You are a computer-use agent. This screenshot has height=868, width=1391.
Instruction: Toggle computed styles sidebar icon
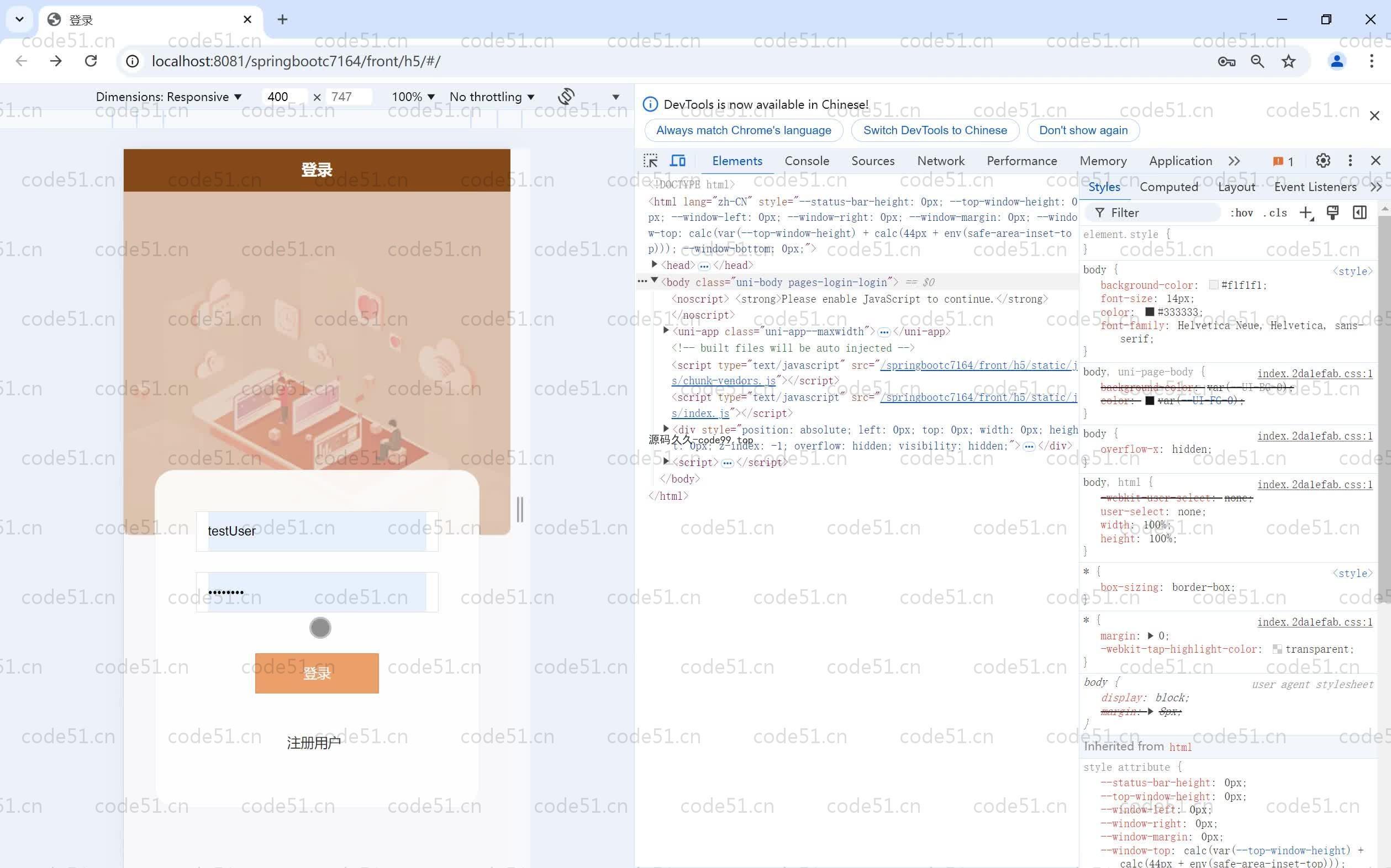[1360, 213]
